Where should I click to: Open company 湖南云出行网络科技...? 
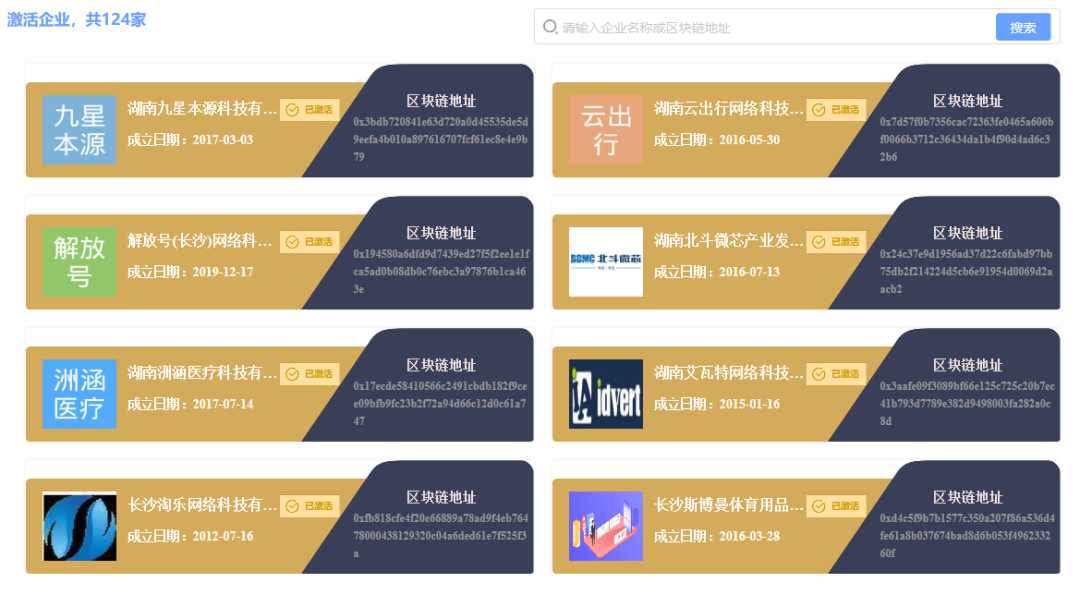tap(728, 109)
